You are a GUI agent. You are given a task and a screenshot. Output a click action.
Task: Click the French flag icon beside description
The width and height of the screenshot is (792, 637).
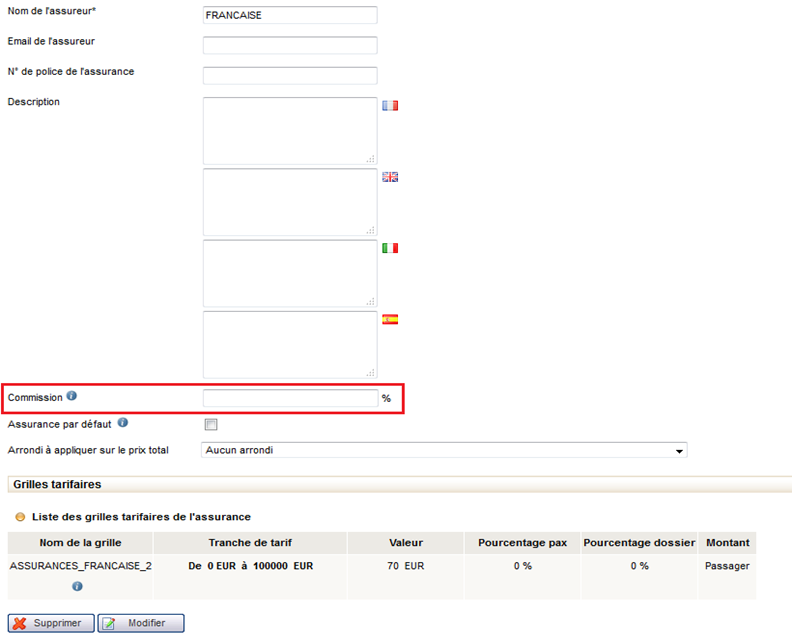click(390, 105)
